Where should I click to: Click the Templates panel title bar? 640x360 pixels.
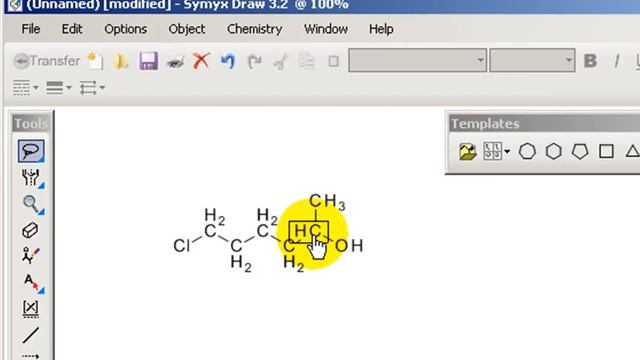pos(544,124)
